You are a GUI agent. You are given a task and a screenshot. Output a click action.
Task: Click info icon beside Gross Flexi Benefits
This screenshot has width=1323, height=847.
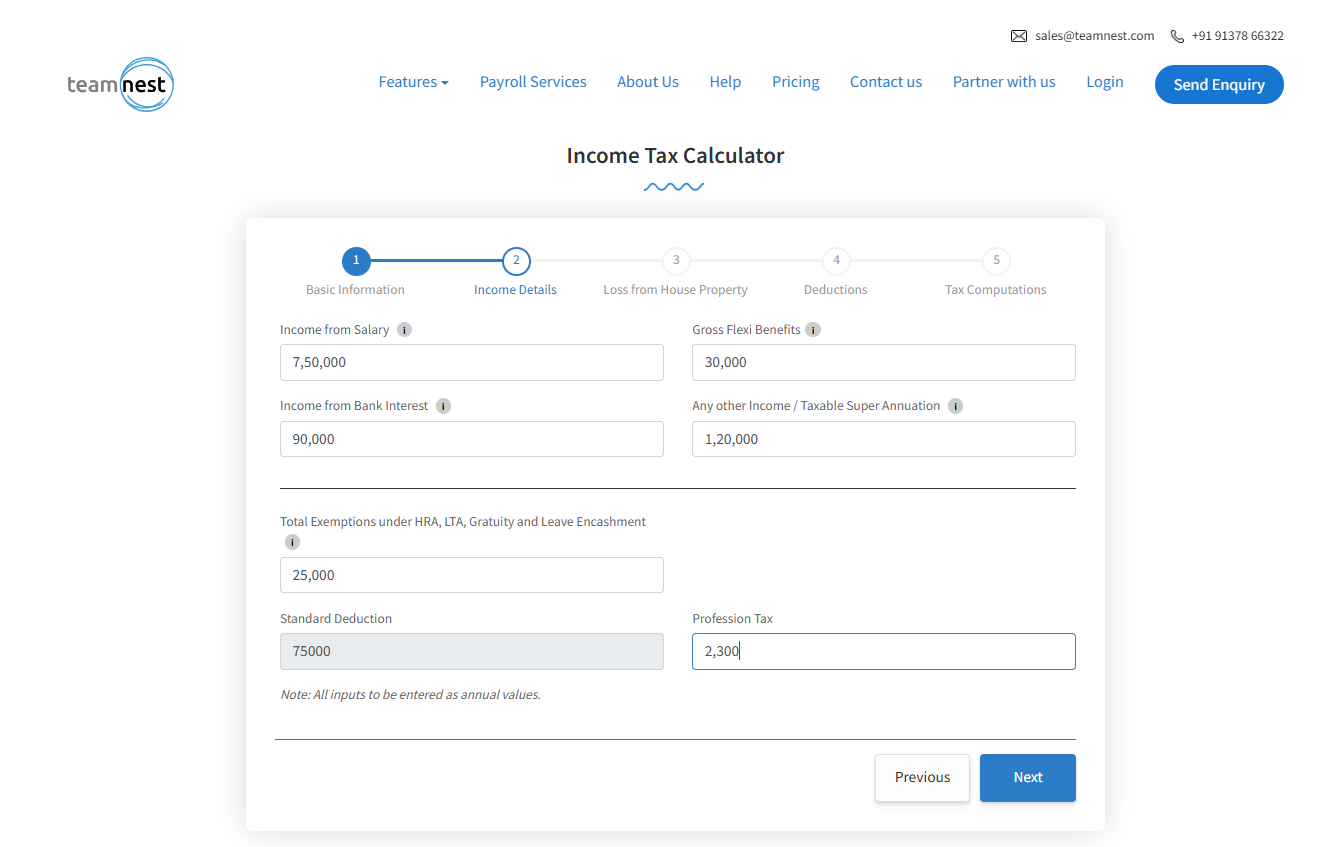(813, 330)
